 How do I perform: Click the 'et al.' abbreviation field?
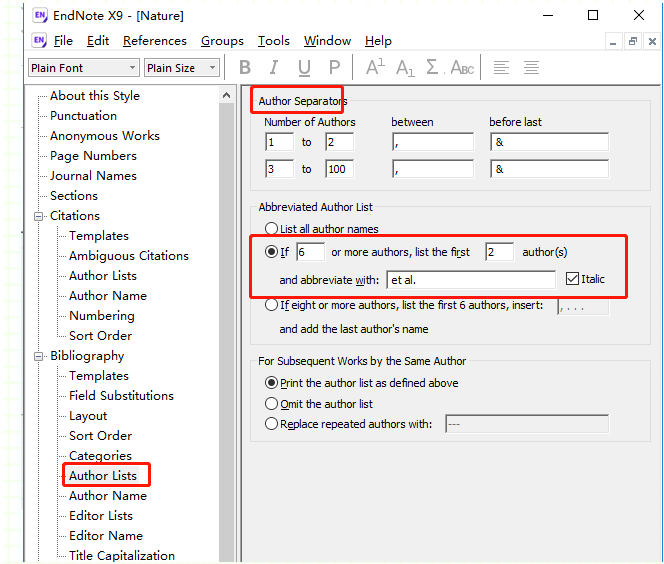(x=471, y=279)
